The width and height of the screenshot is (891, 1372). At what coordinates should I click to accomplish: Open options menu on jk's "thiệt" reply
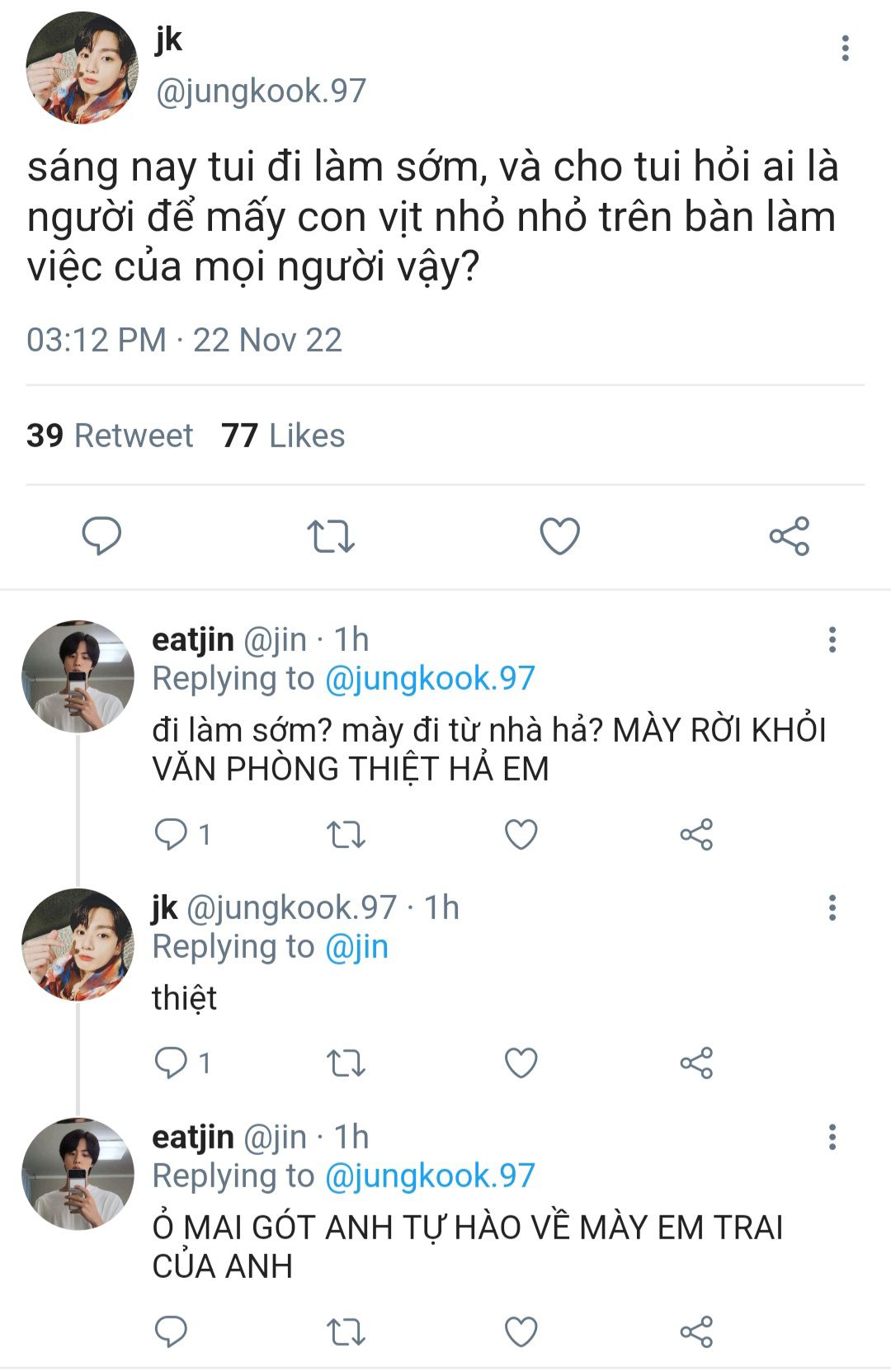pyautogui.click(x=832, y=908)
